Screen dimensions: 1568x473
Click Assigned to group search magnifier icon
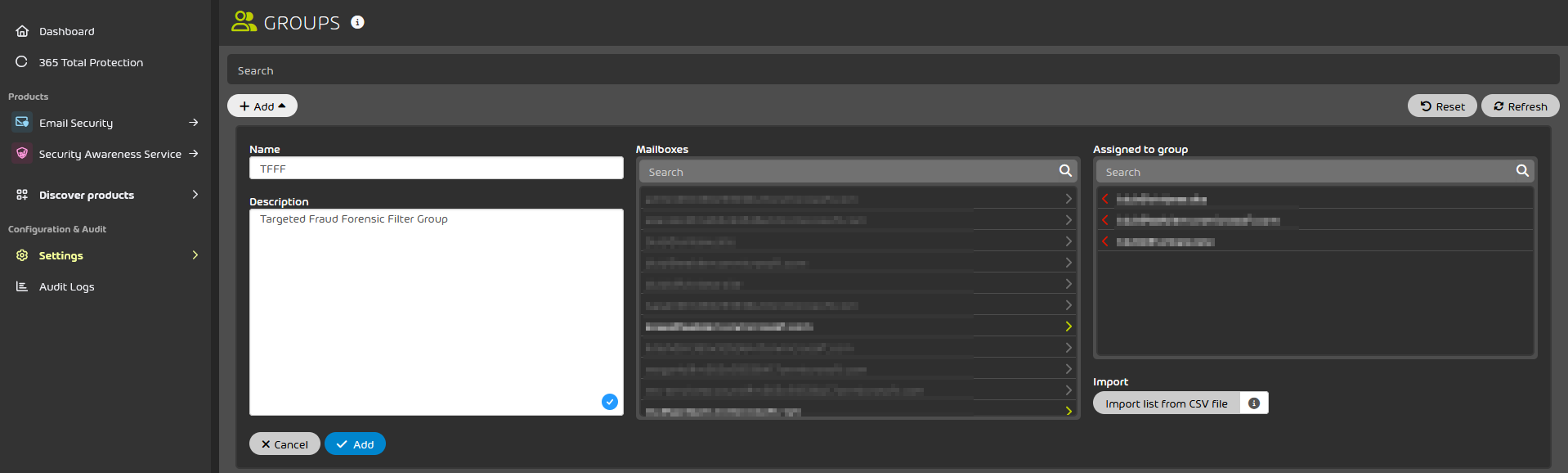coord(1522,171)
